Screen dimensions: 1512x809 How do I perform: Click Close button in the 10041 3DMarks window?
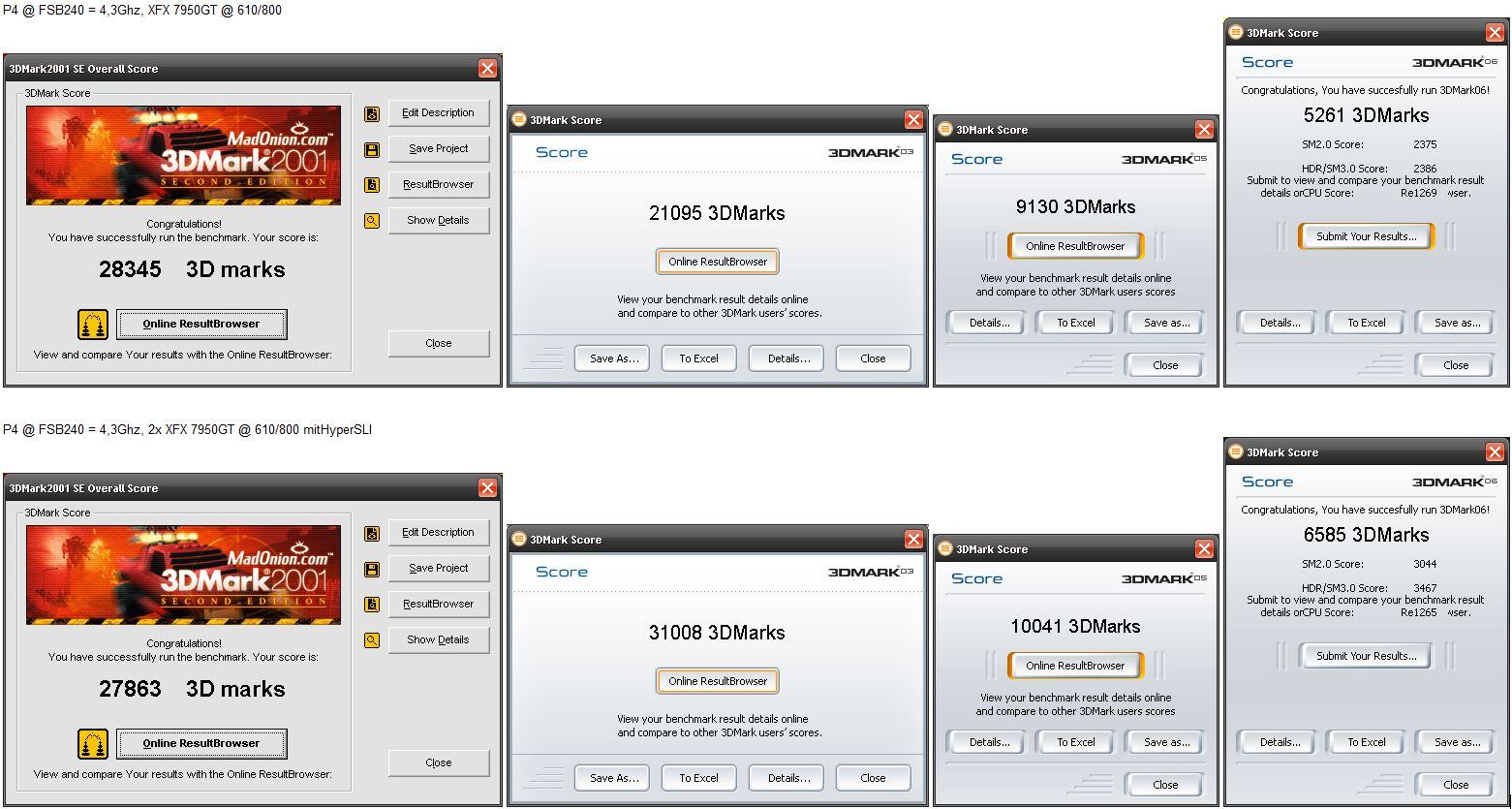coord(1165,785)
